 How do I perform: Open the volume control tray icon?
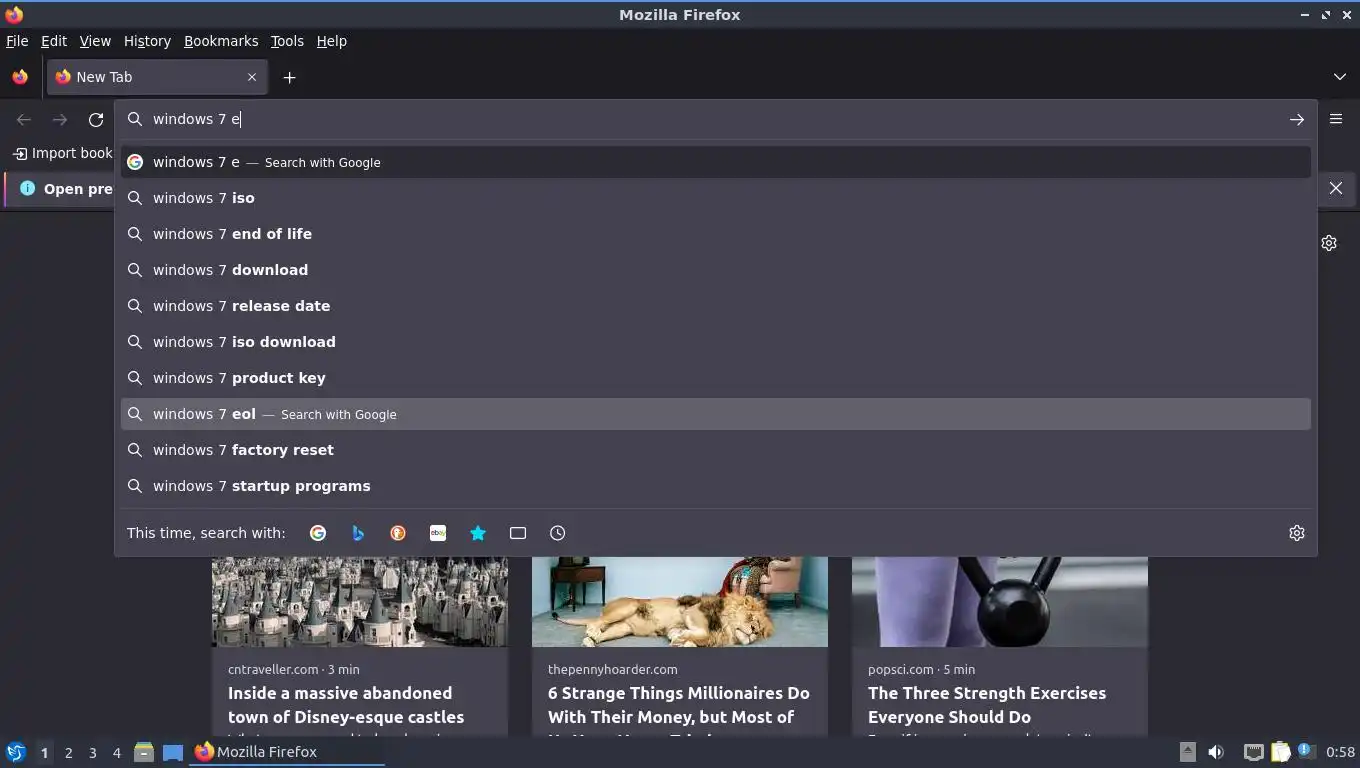pos(1216,752)
